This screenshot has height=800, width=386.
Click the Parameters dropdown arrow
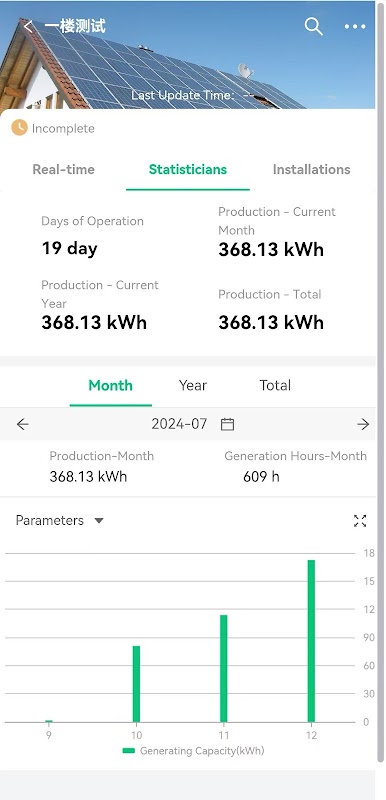99,521
